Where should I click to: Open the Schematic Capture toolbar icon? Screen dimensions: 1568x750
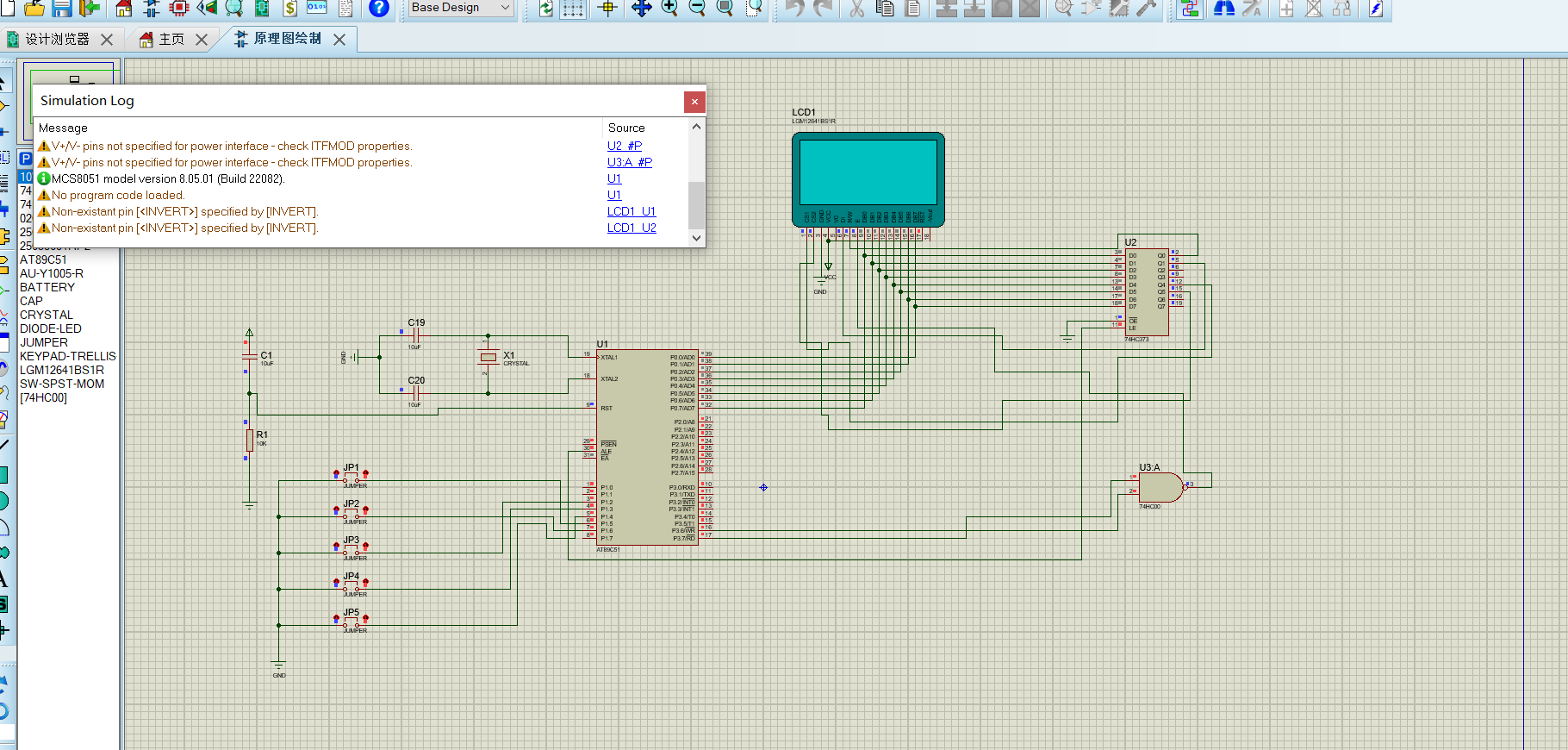click(151, 9)
